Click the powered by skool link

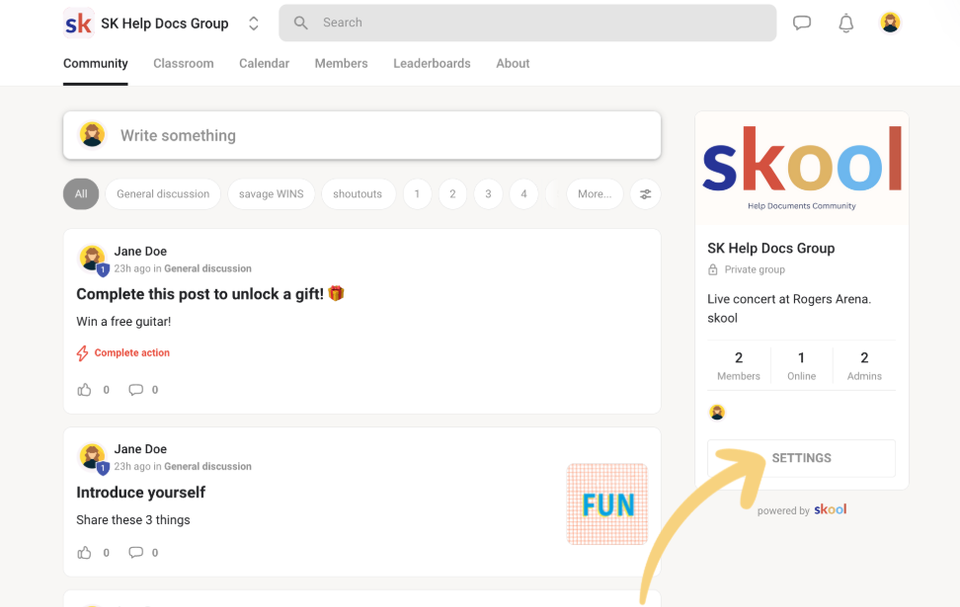(x=801, y=510)
